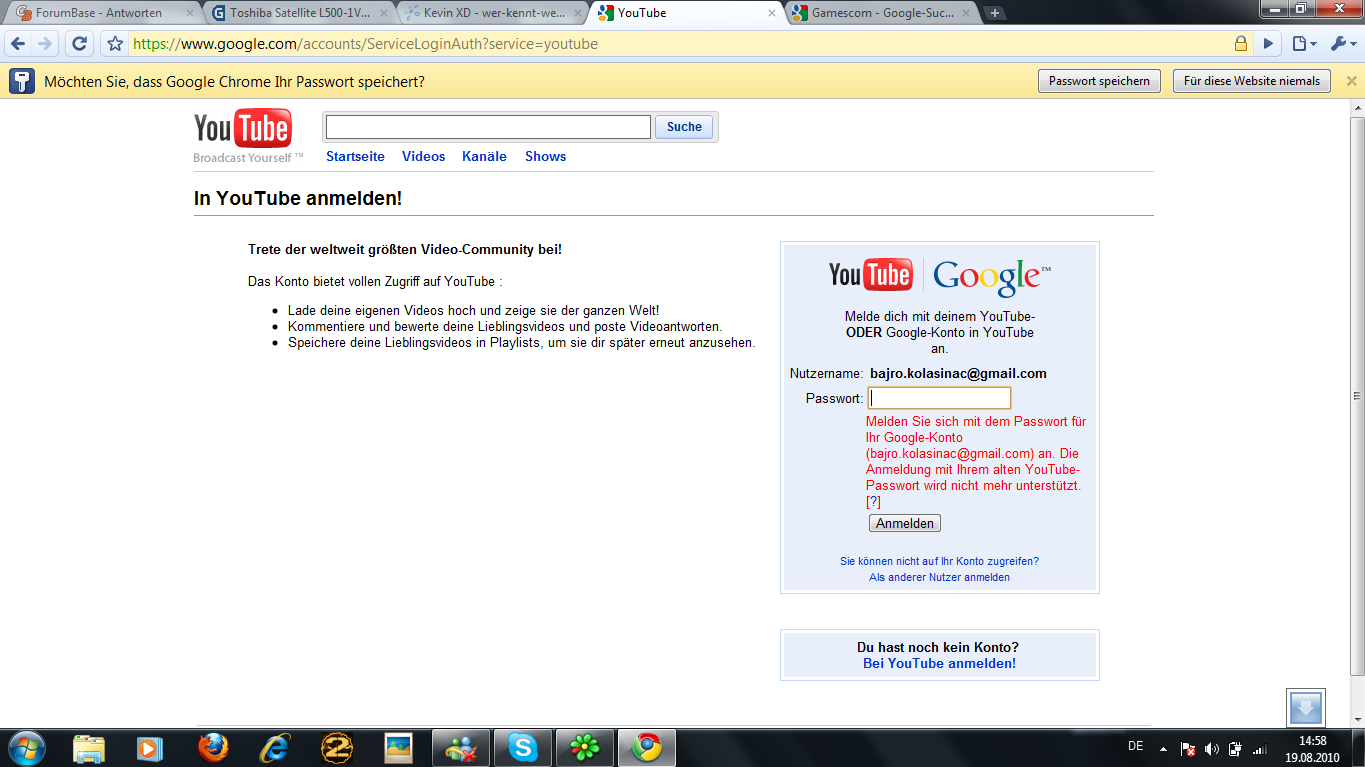
Task: Show hidden system tray icons
Action: [1163, 748]
